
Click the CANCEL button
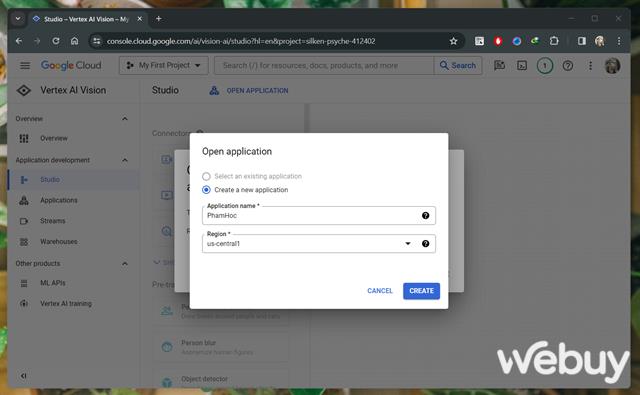(x=380, y=291)
